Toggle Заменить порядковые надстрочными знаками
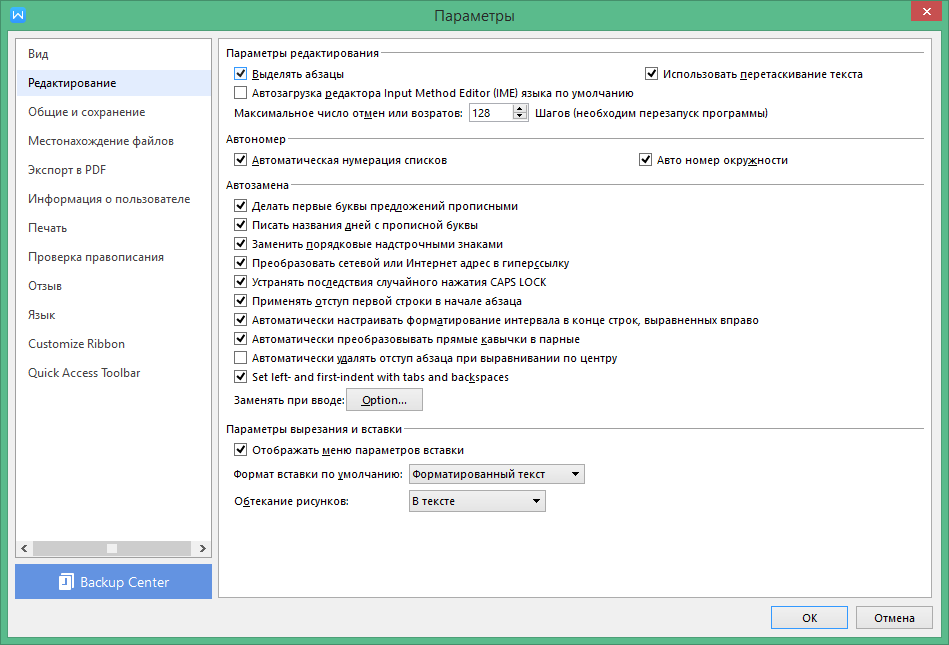The width and height of the screenshot is (949, 645). [x=240, y=244]
